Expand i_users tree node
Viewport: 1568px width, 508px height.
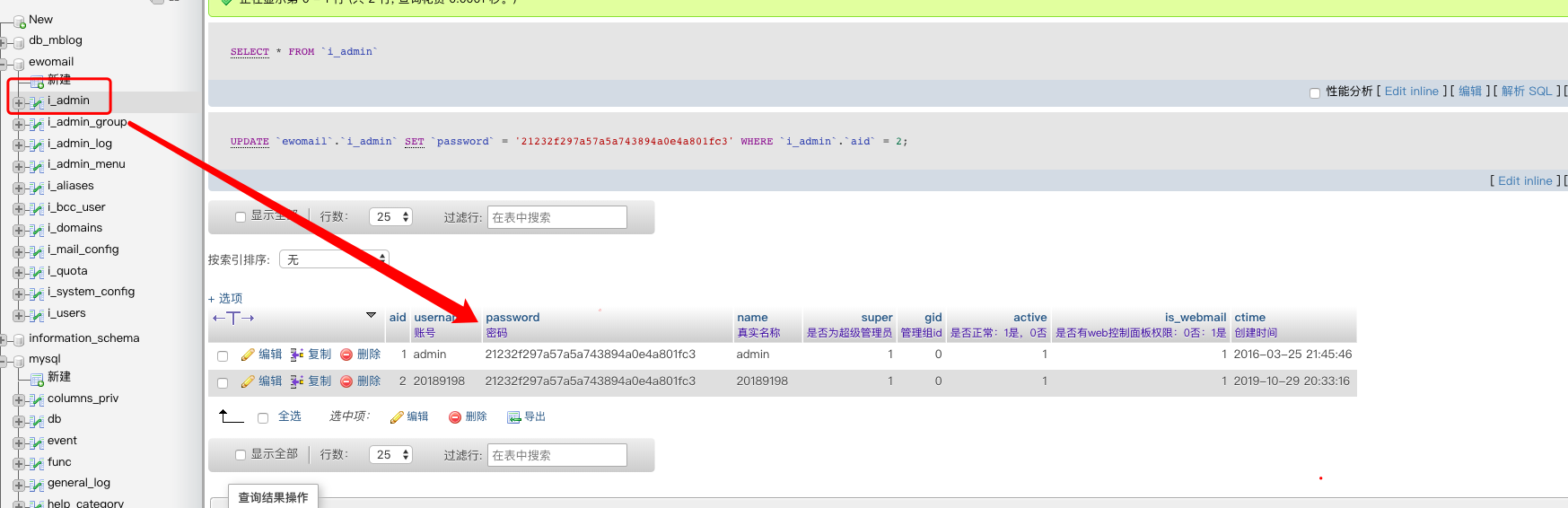click(19, 316)
